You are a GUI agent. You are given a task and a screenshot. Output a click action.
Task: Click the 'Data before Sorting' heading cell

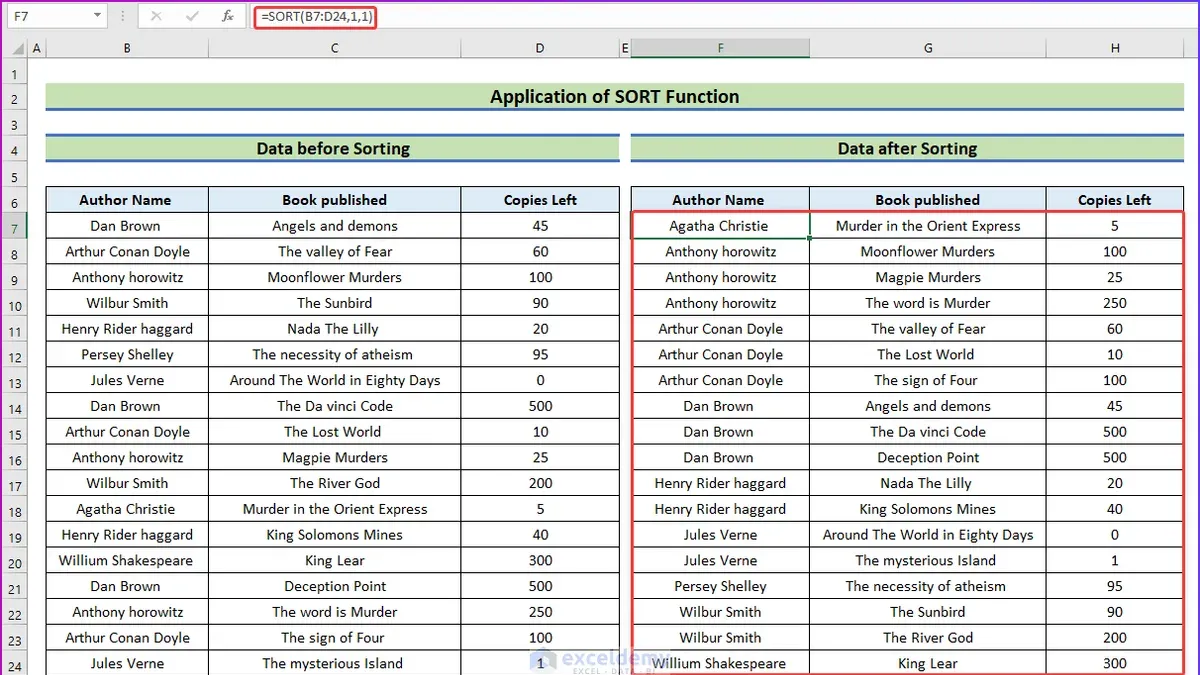(333, 148)
